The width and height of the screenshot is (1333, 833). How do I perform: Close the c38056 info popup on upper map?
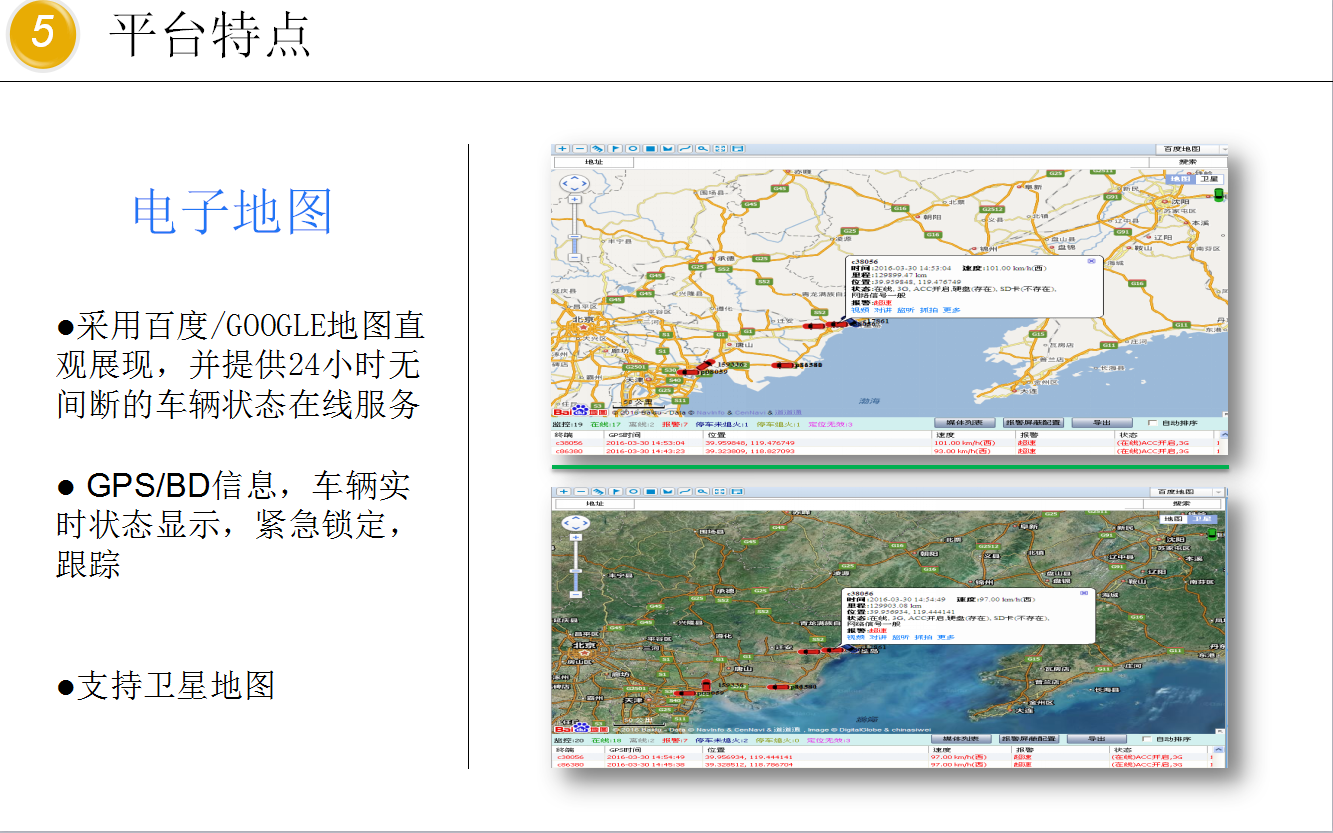(1091, 261)
